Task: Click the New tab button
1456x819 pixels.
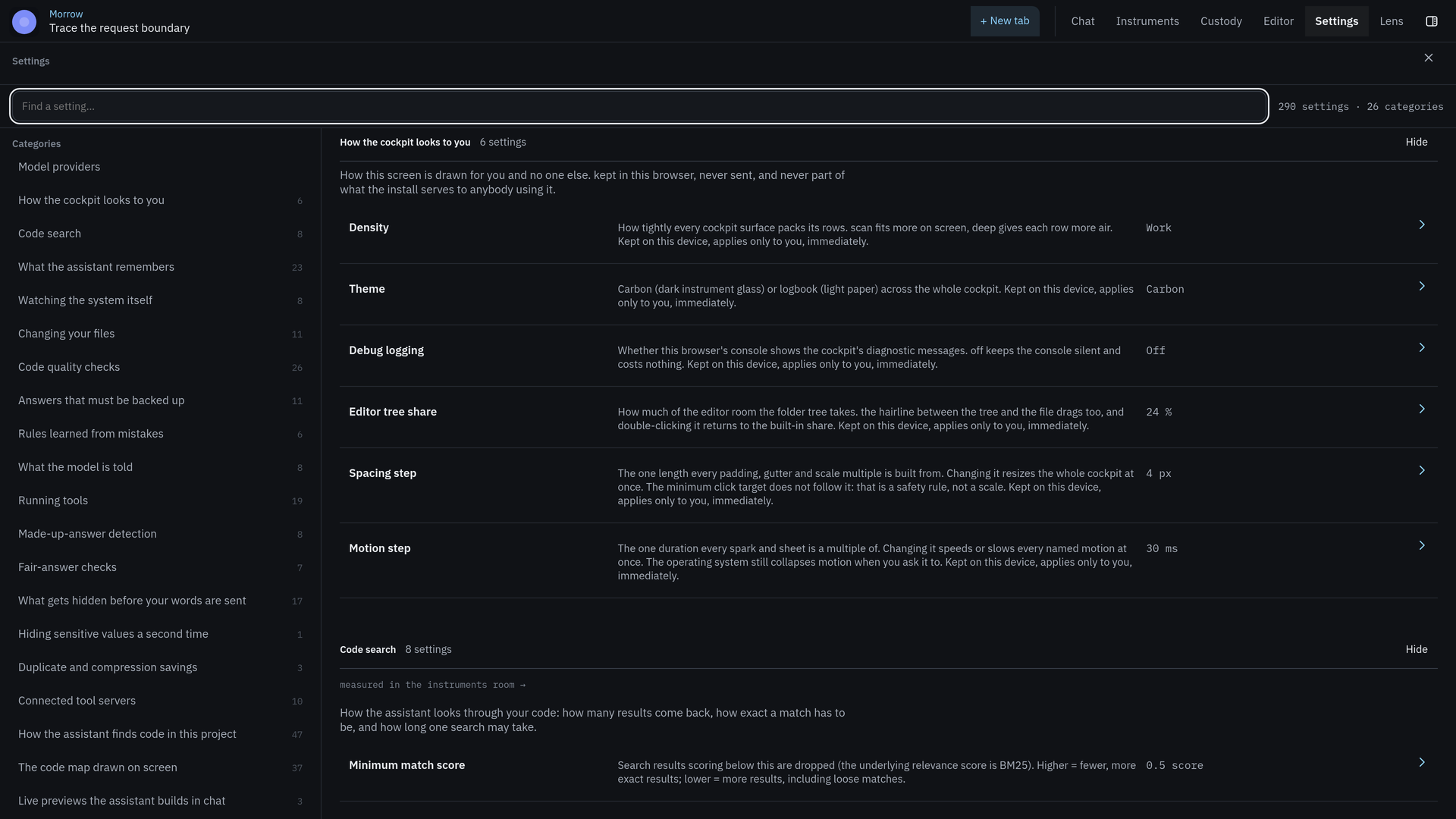Action: click(x=1005, y=21)
